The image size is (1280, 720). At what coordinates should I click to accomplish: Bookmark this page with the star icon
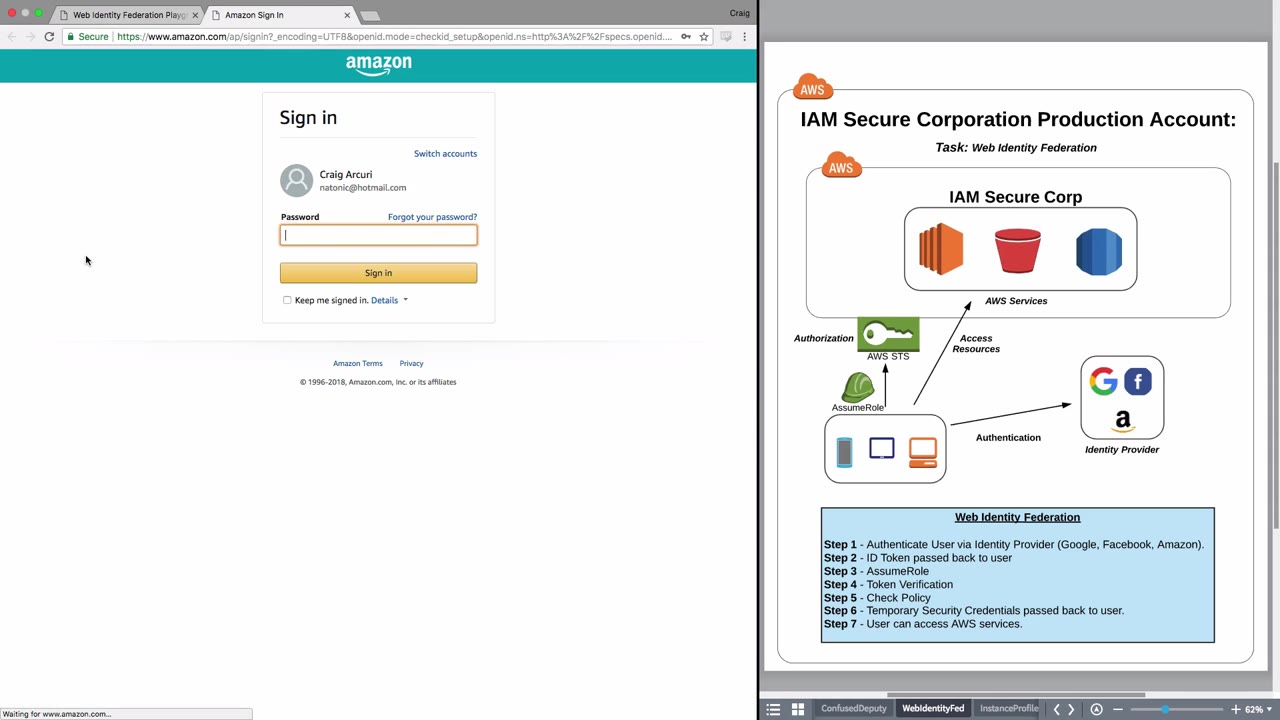(x=704, y=37)
